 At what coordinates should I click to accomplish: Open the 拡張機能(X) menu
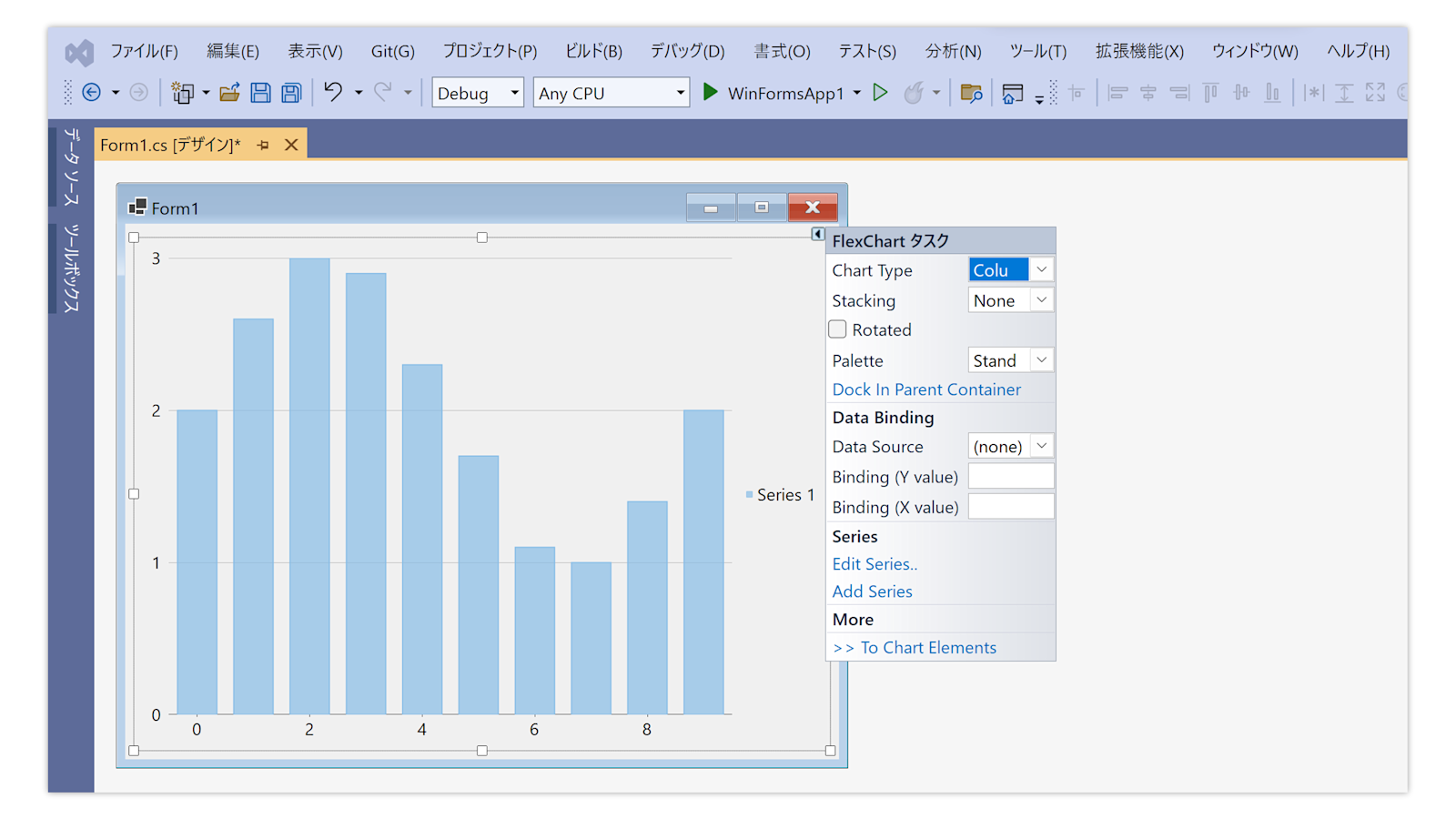point(1139,52)
